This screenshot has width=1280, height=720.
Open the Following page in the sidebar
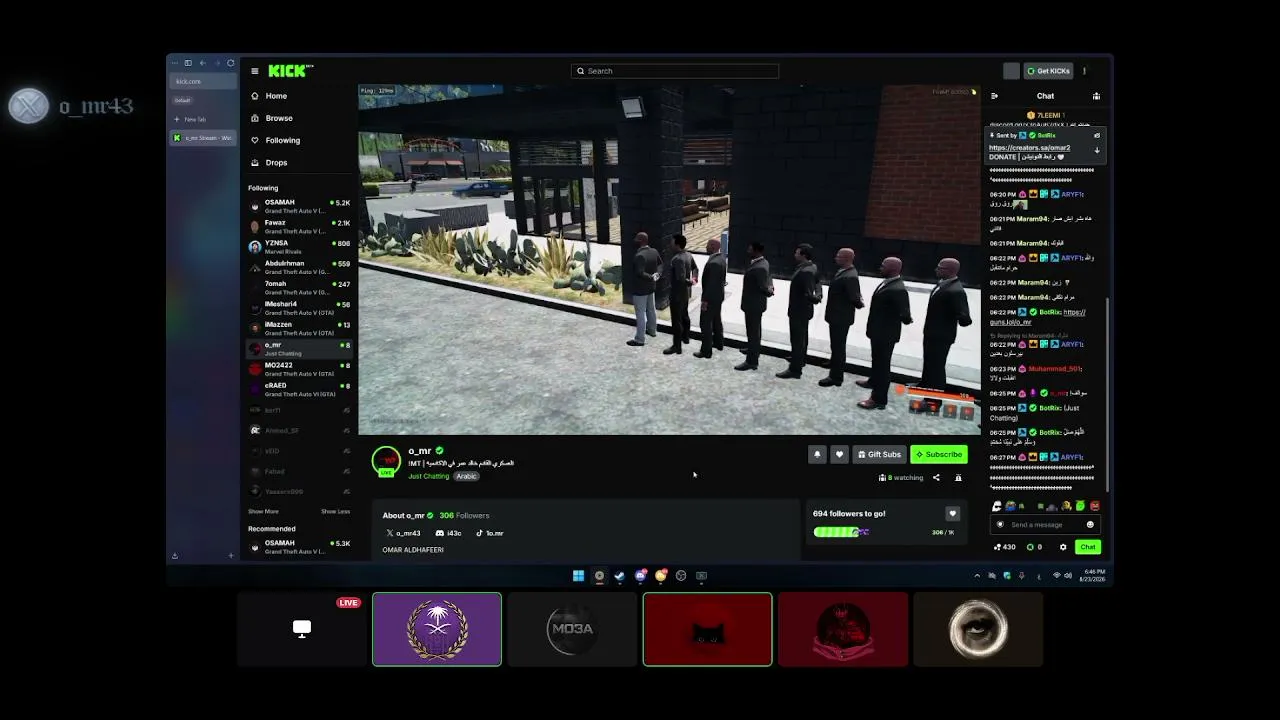[275, 140]
